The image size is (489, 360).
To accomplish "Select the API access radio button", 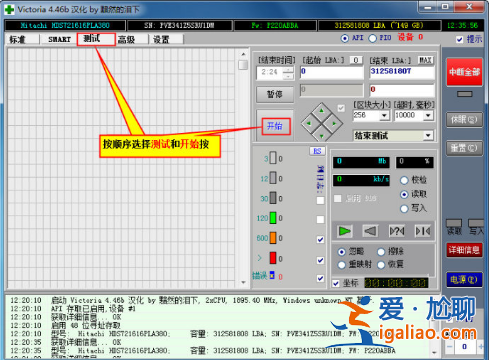I will [x=345, y=38].
